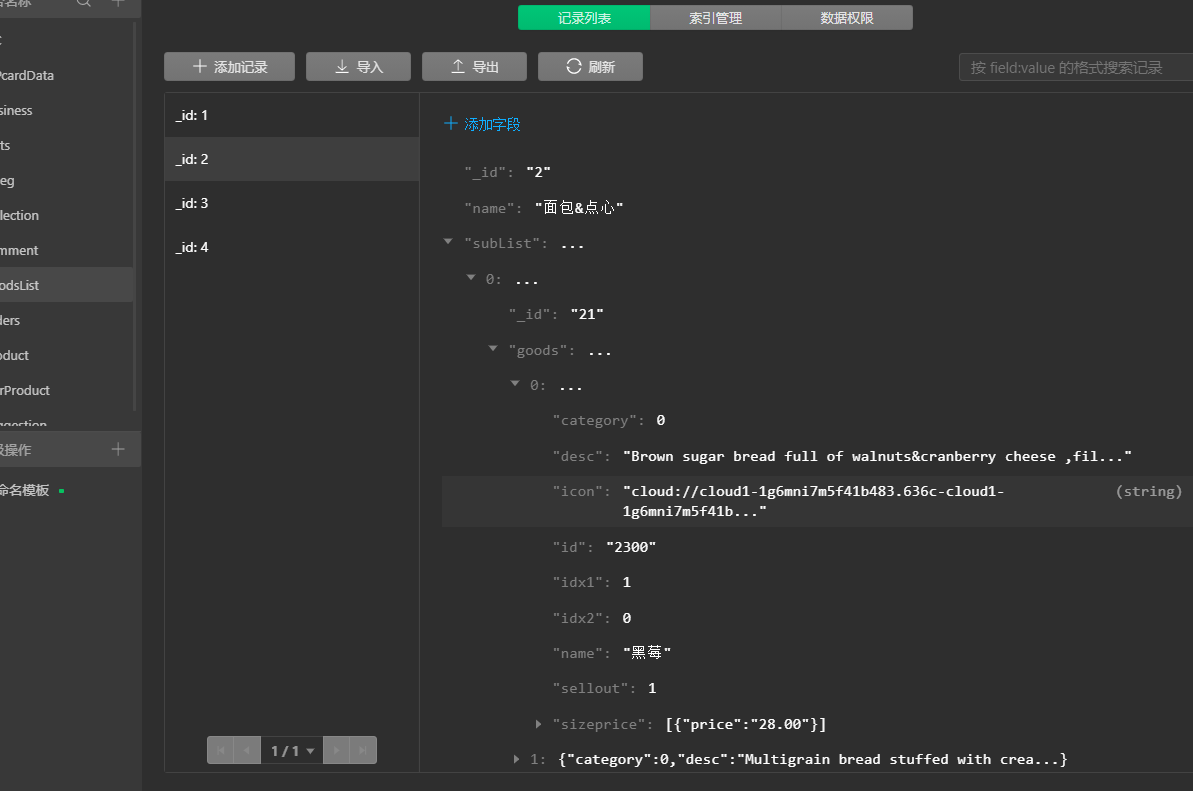Click the plus icon in collection header
The image size is (1193, 791).
[x=118, y=3]
